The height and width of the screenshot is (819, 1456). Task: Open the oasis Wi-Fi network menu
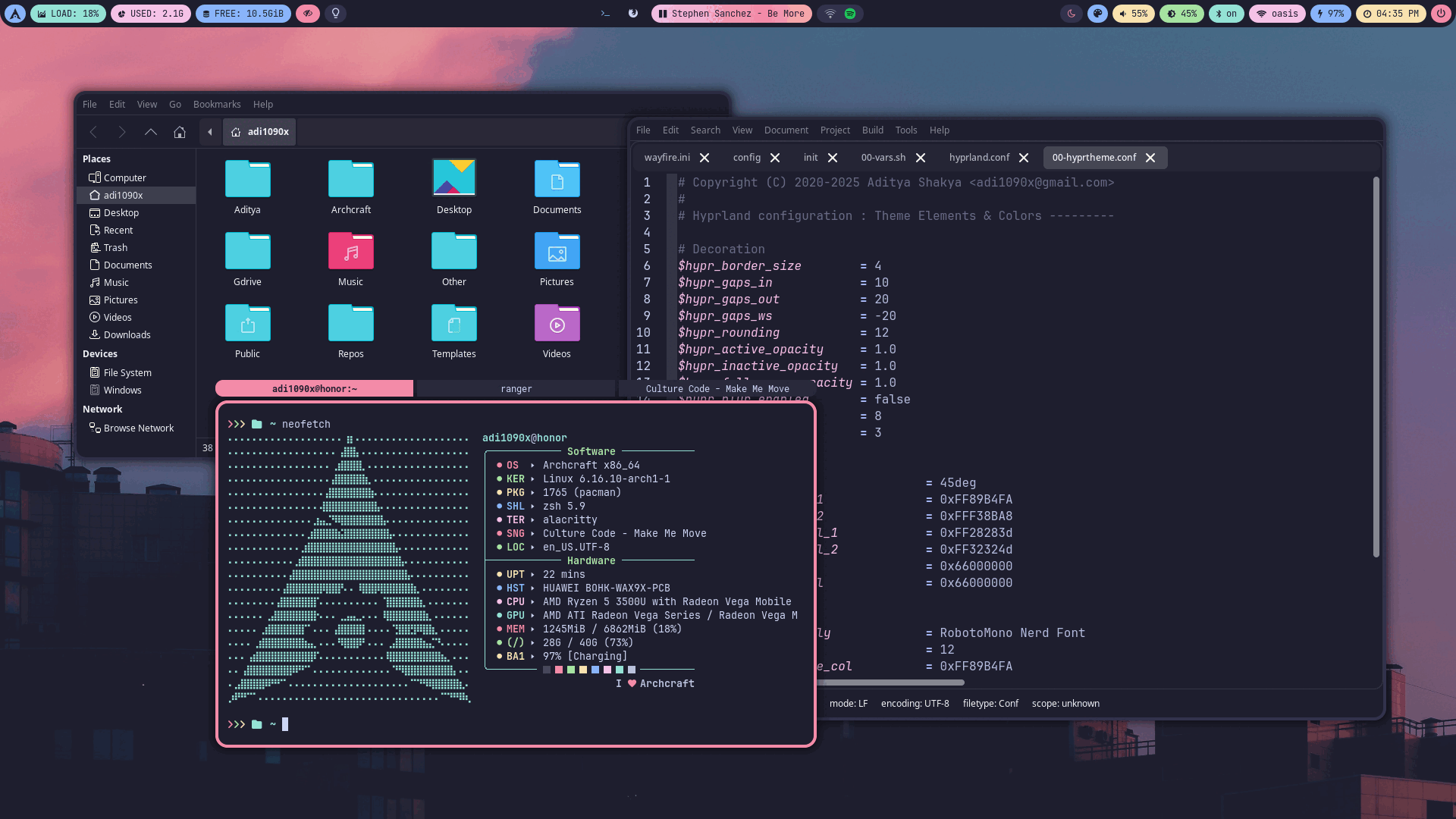coord(1278,14)
